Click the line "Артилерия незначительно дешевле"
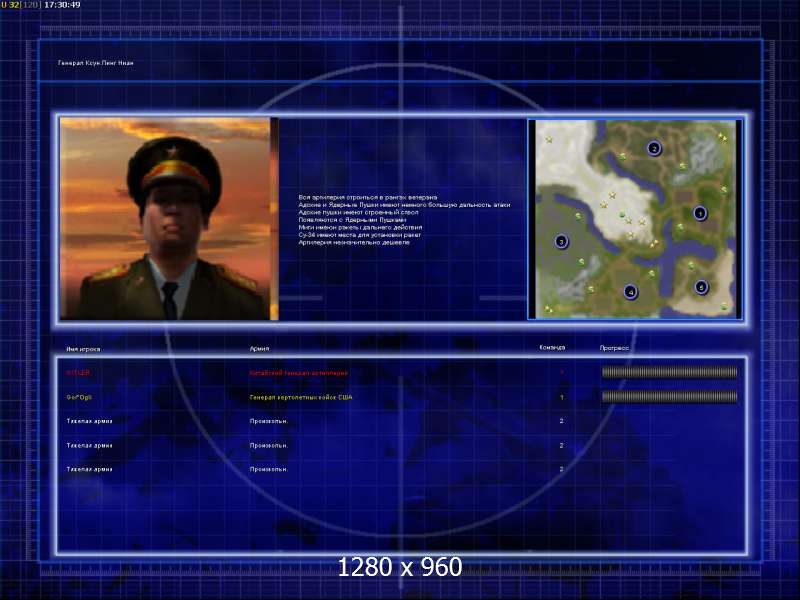The height and width of the screenshot is (600, 800). point(354,243)
